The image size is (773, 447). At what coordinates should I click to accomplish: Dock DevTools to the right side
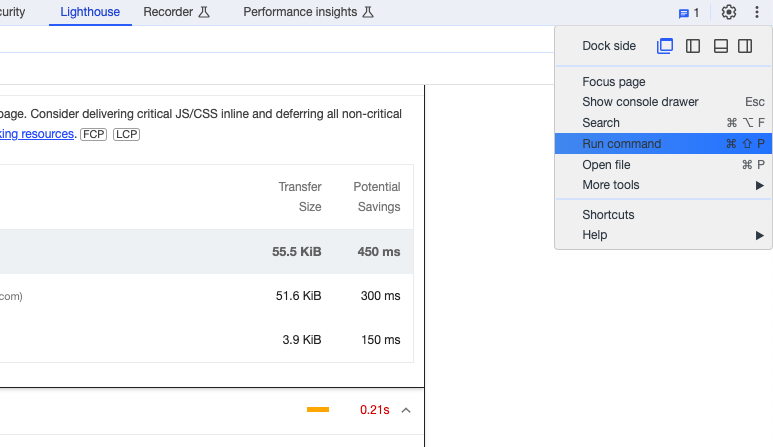coord(745,46)
